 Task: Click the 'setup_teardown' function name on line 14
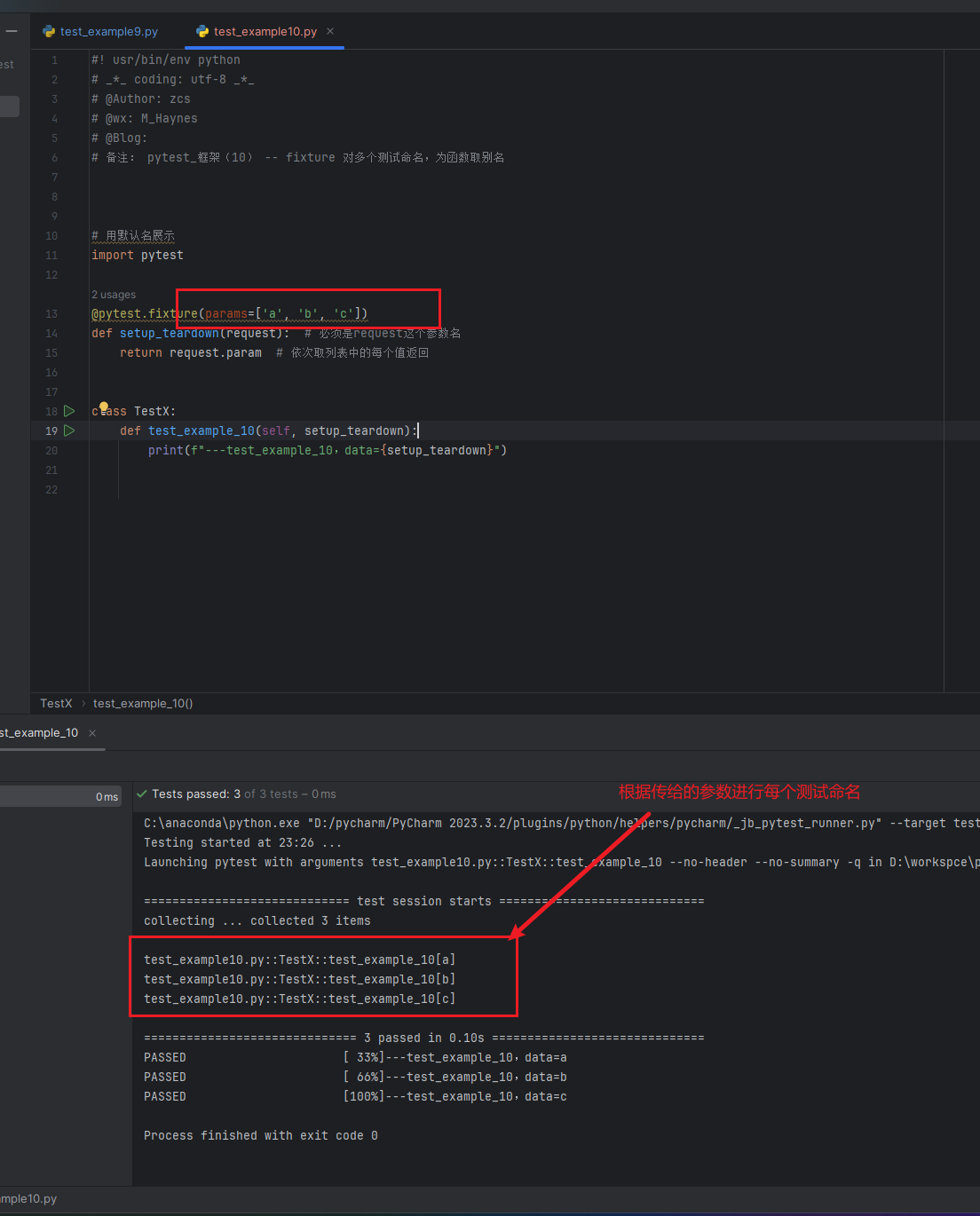(x=170, y=333)
